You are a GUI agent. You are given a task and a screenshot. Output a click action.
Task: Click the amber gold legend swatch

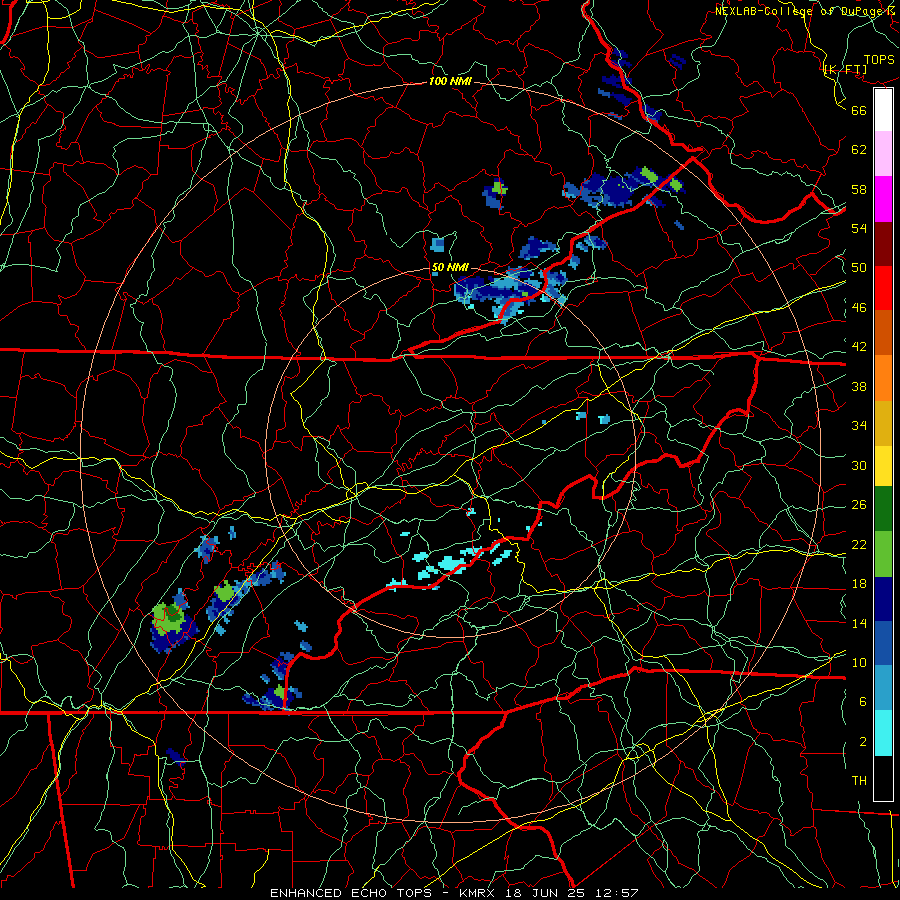[x=883, y=424]
